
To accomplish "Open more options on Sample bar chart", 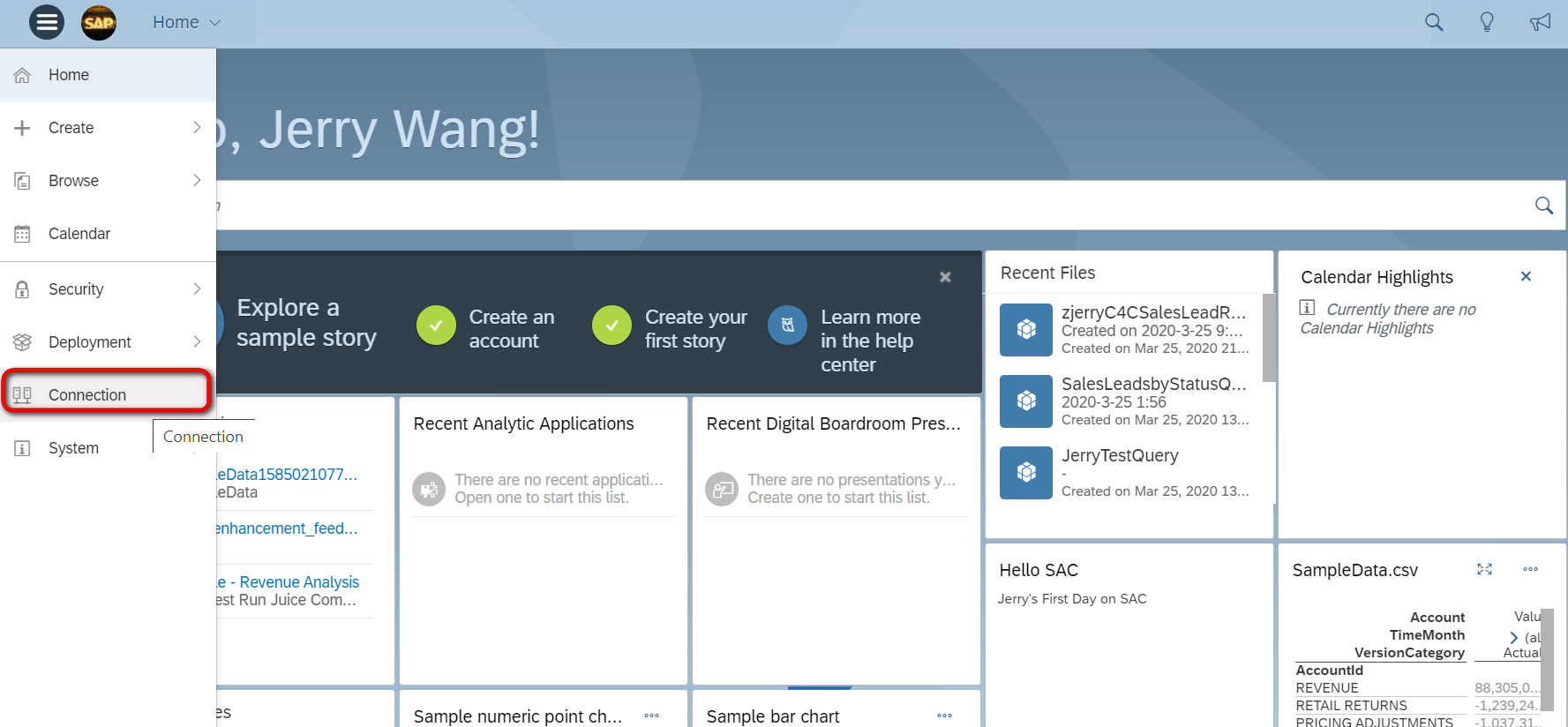I will (x=945, y=716).
